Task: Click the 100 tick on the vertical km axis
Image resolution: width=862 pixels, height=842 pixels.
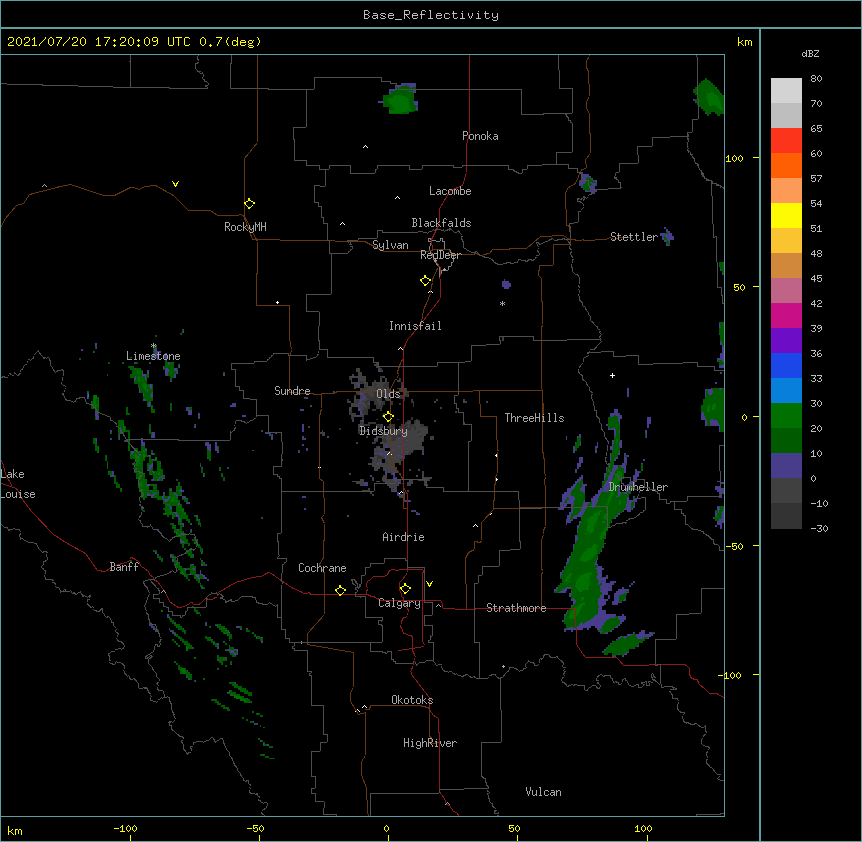Action: 734,158
